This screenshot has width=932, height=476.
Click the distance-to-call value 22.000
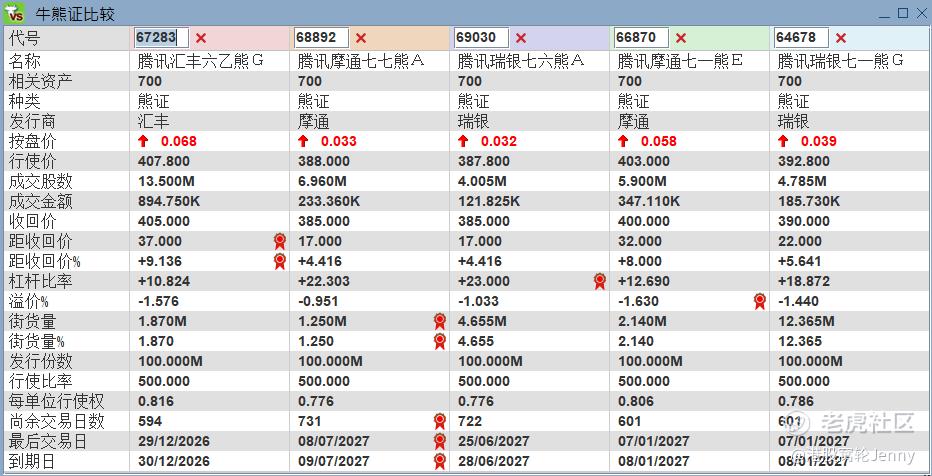tap(800, 241)
